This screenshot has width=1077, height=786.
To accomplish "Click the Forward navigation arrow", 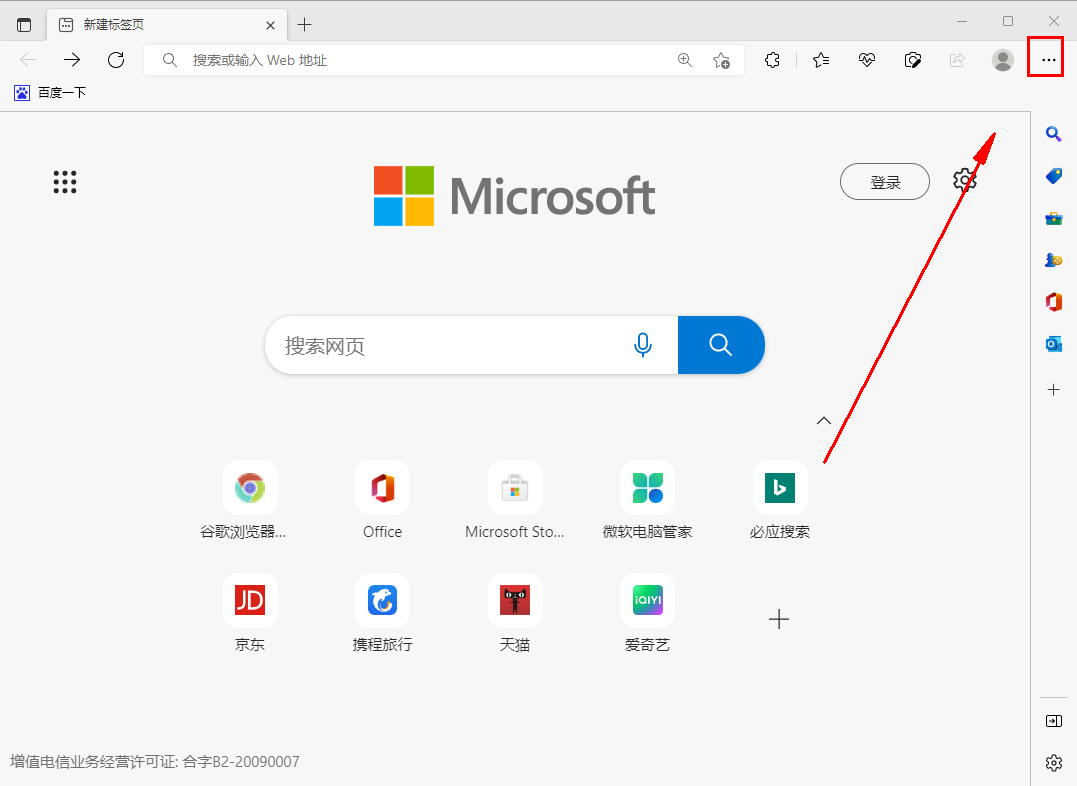I will point(71,60).
